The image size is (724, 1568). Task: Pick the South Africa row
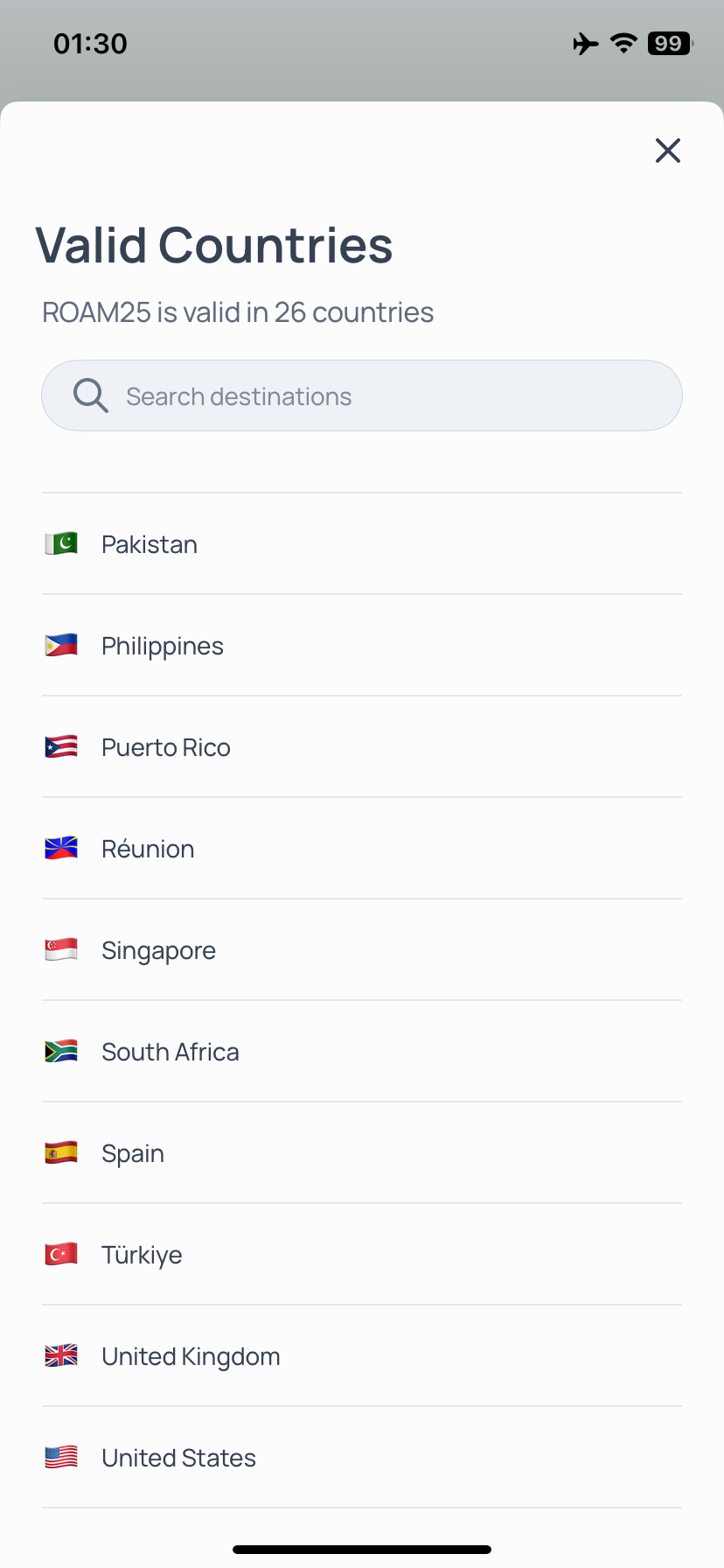[x=362, y=1052]
